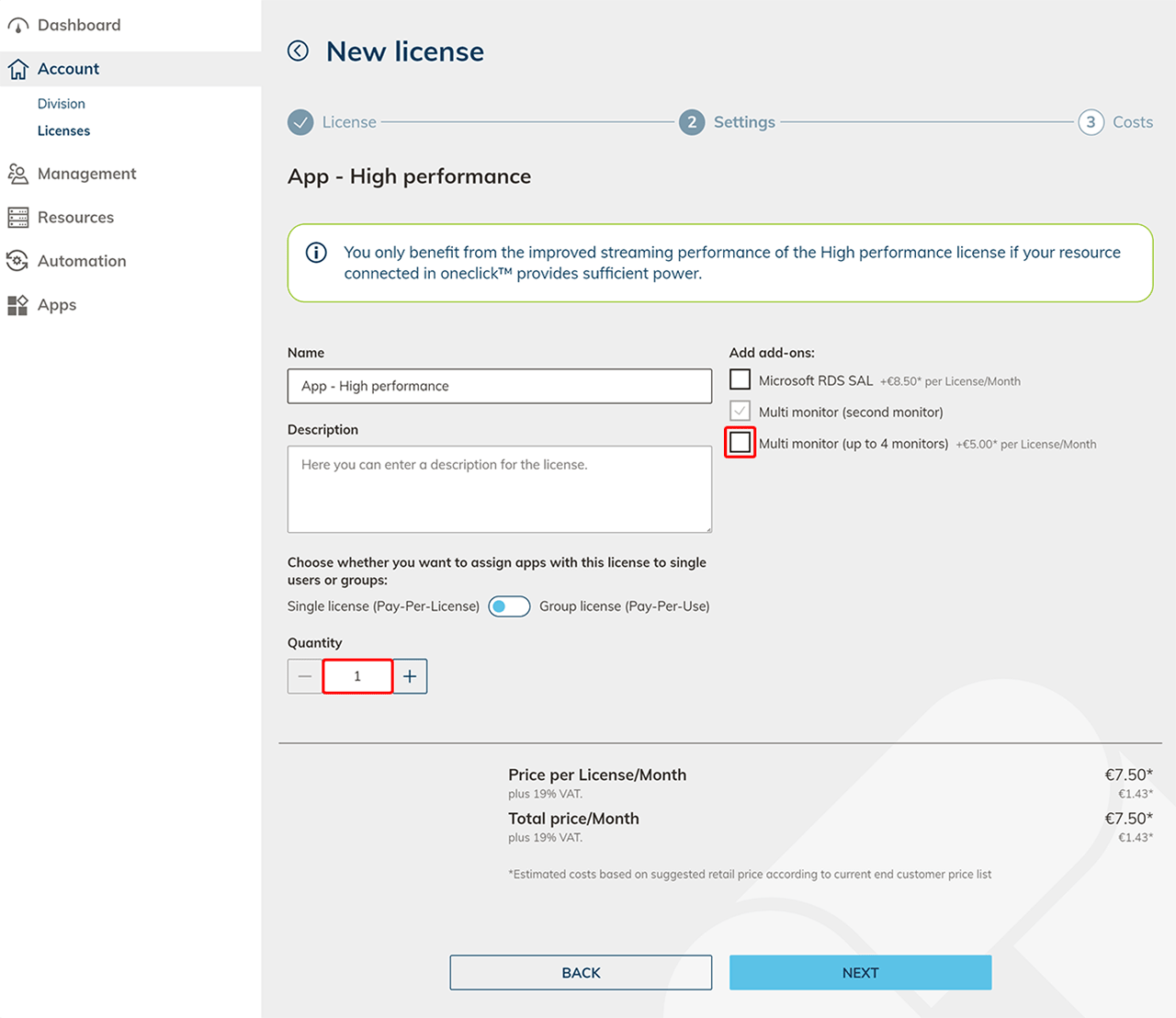Check Multi monitor up to 4 monitors
The width and height of the screenshot is (1176, 1018).
[740, 443]
